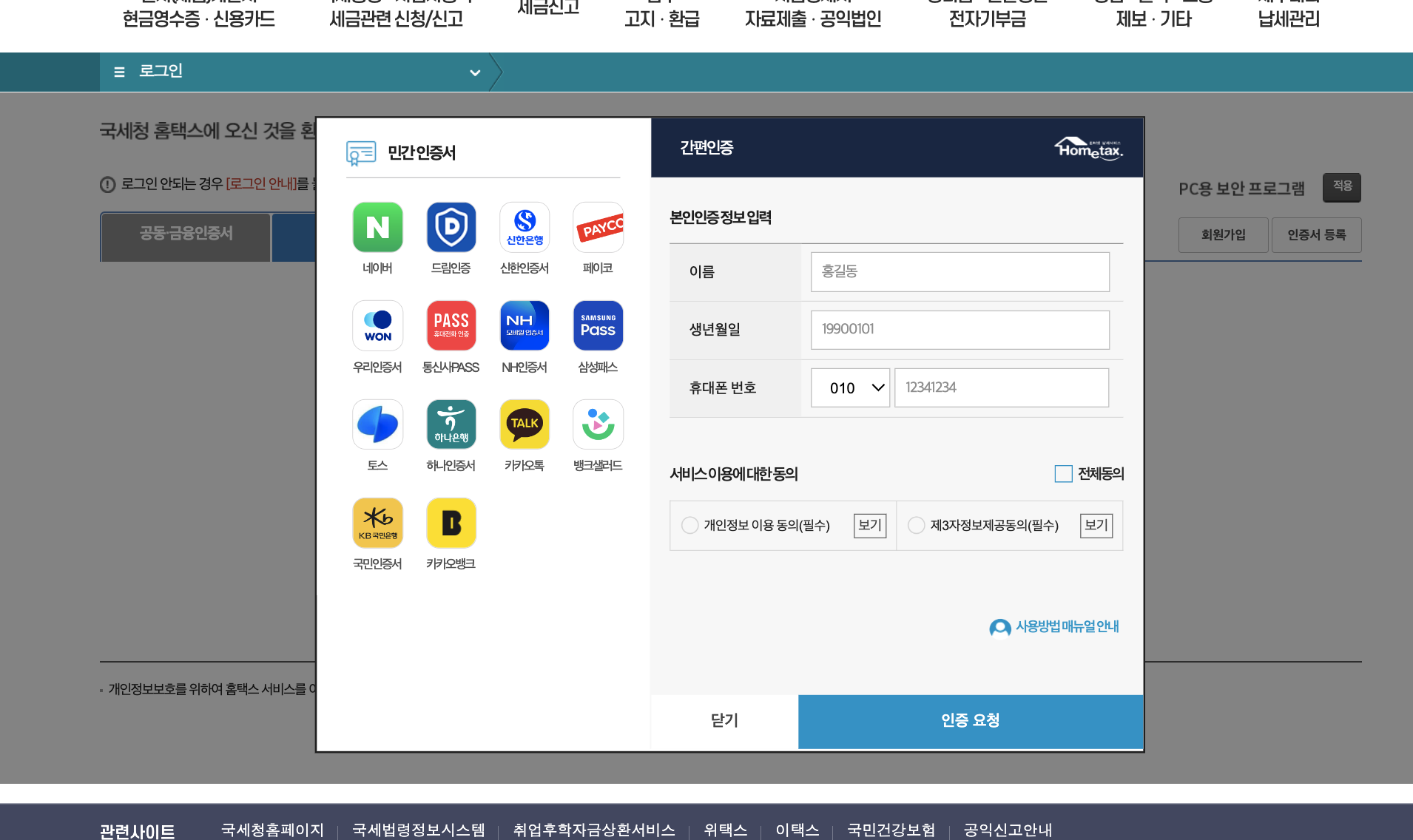
Task: Open hamburger menu beside 로그인
Action: pos(119,72)
